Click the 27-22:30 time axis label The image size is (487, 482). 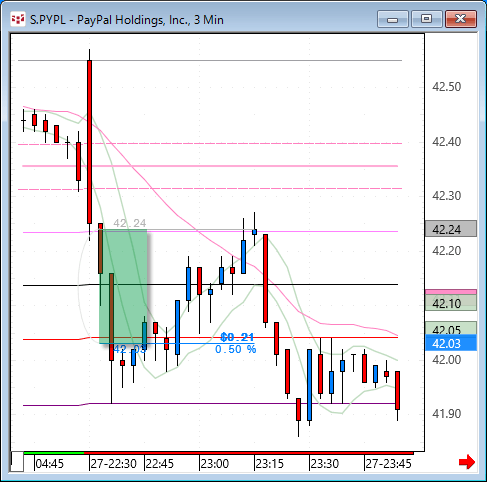point(113,464)
